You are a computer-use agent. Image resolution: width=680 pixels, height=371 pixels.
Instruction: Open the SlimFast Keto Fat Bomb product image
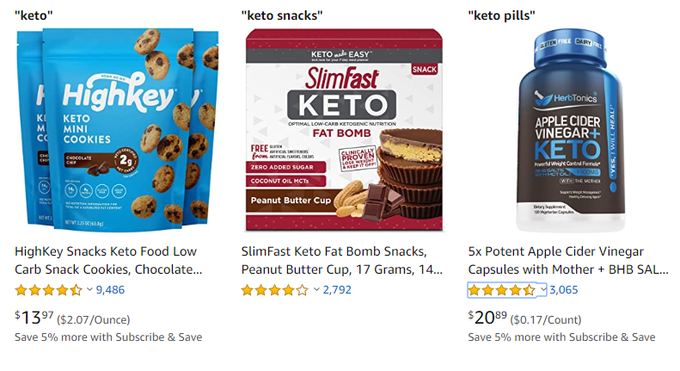click(x=344, y=129)
